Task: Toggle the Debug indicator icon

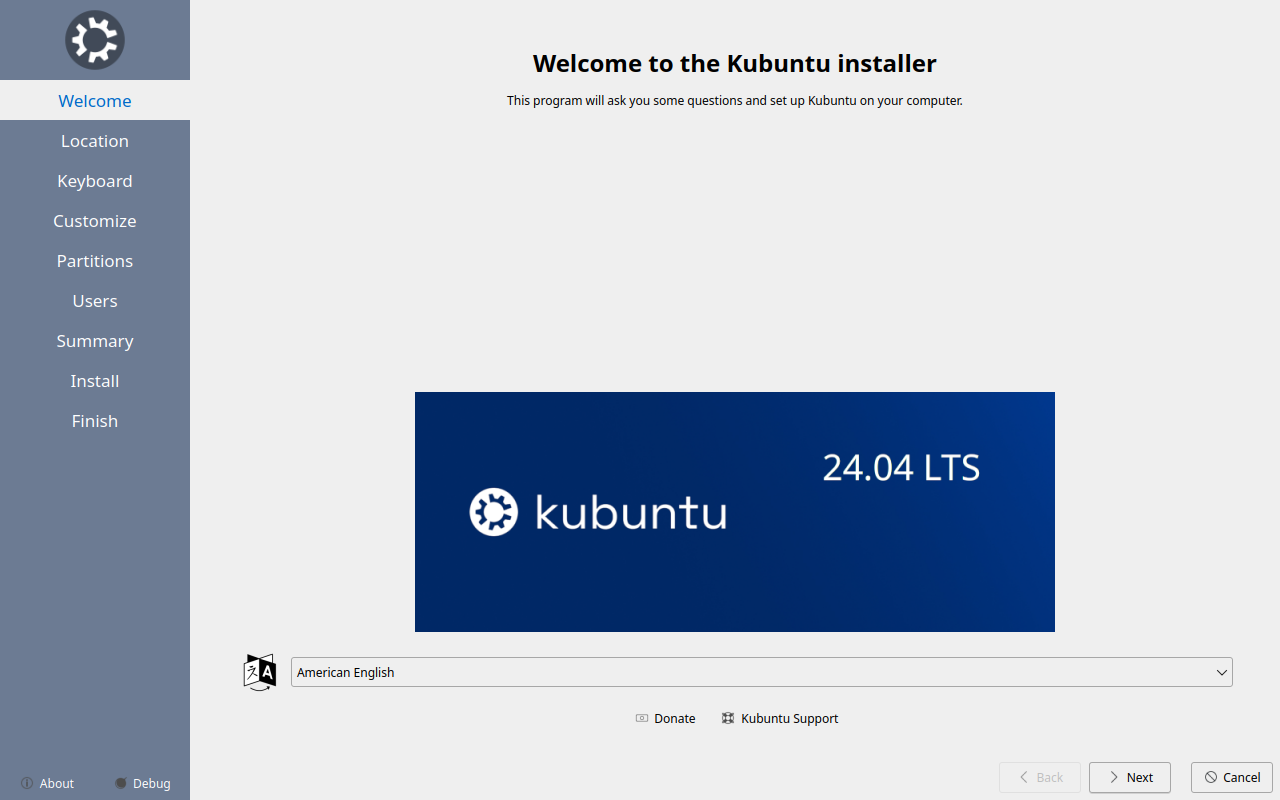Action: point(121,783)
